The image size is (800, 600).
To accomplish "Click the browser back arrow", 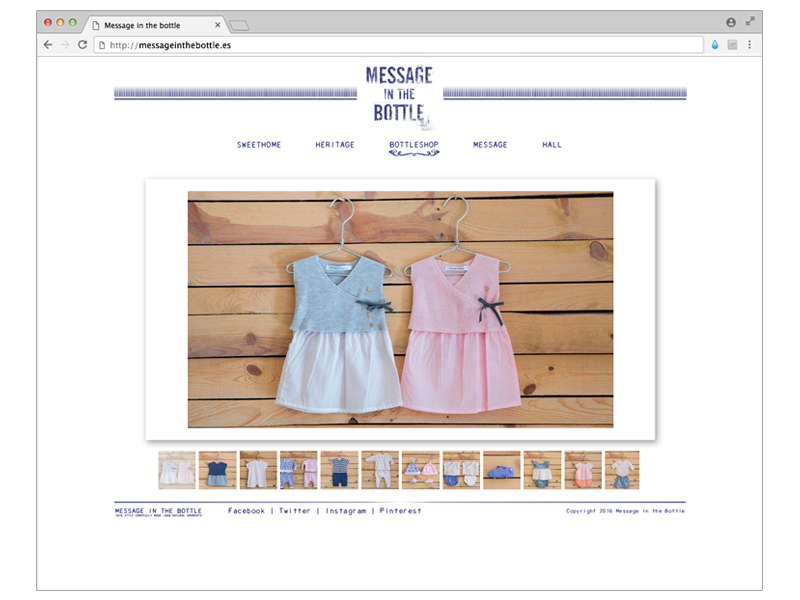I will coord(48,45).
